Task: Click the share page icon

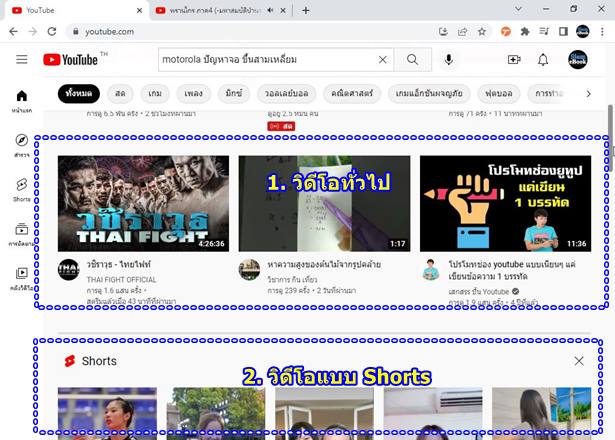Action: click(463, 31)
